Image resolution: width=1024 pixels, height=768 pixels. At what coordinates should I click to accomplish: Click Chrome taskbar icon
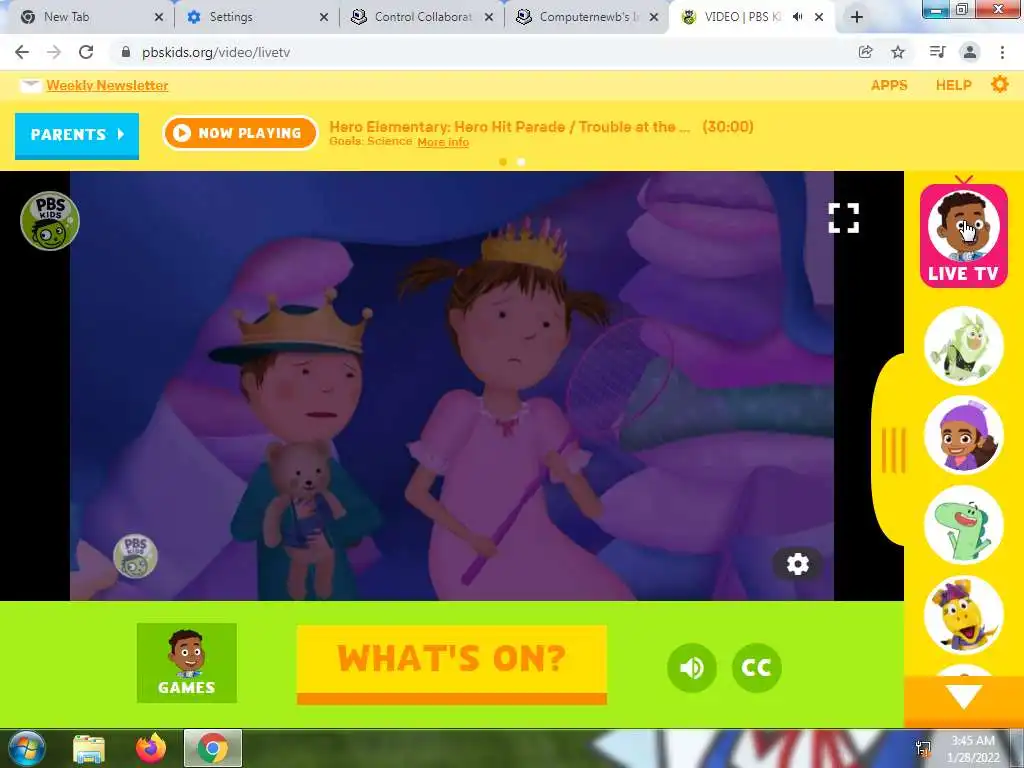click(213, 748)
